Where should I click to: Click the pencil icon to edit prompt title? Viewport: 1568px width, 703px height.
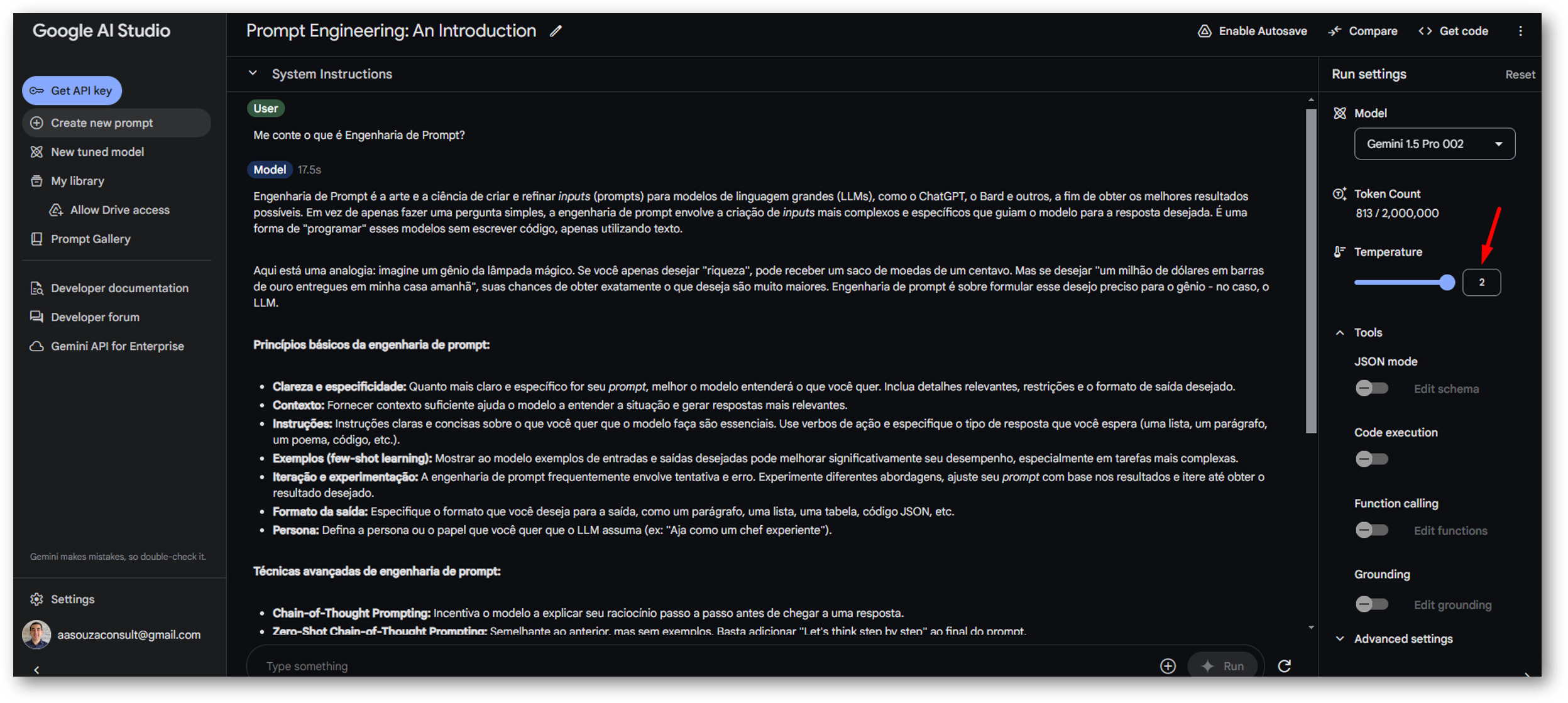click(556, 31)
